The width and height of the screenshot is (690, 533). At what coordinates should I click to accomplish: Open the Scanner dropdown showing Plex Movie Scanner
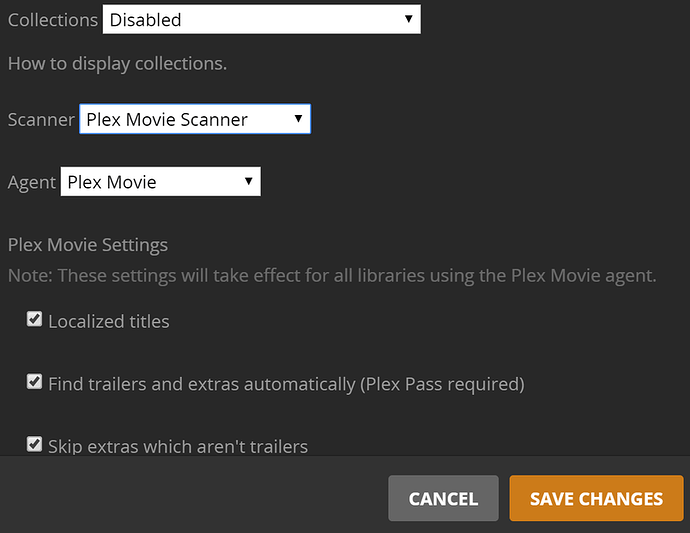coord(194,120)
